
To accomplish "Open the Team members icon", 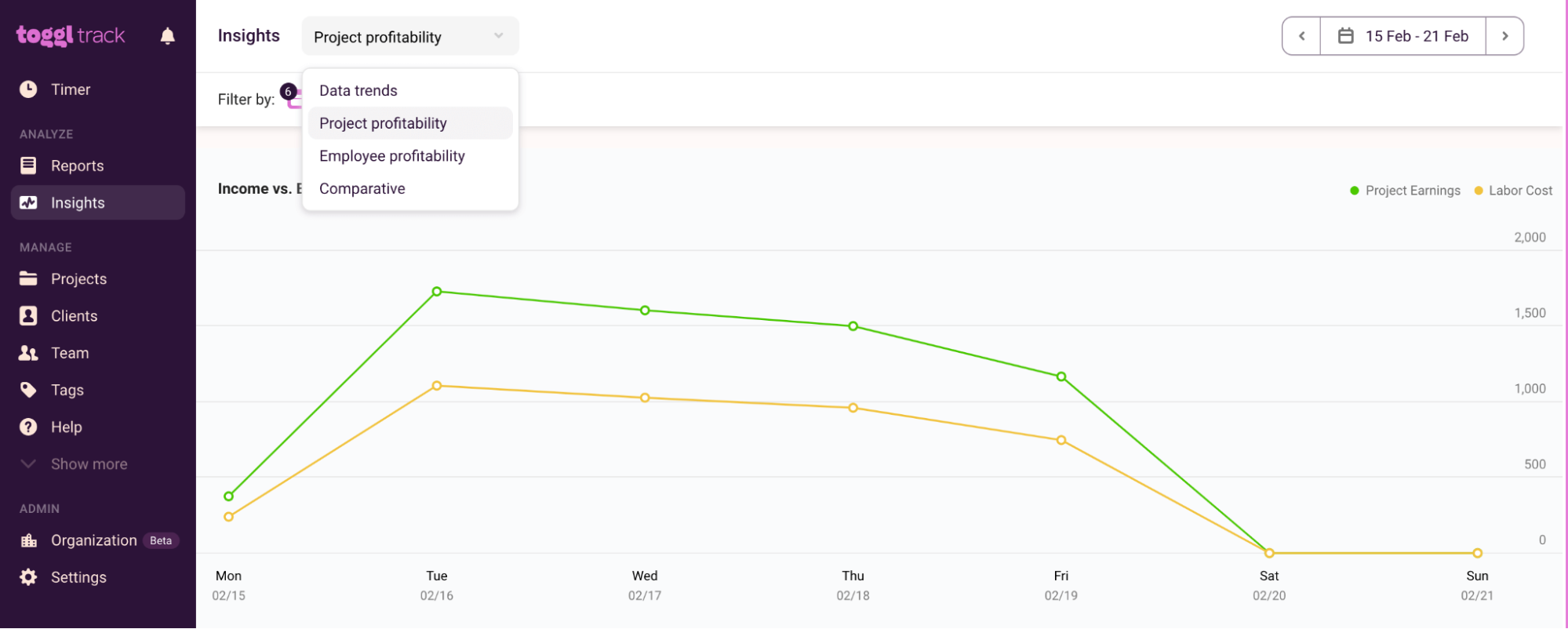I will click(x=28, y=352).
